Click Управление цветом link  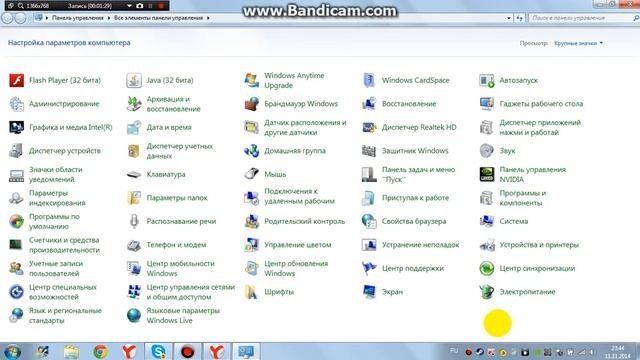pyautogui.click(x=298, y=245)
